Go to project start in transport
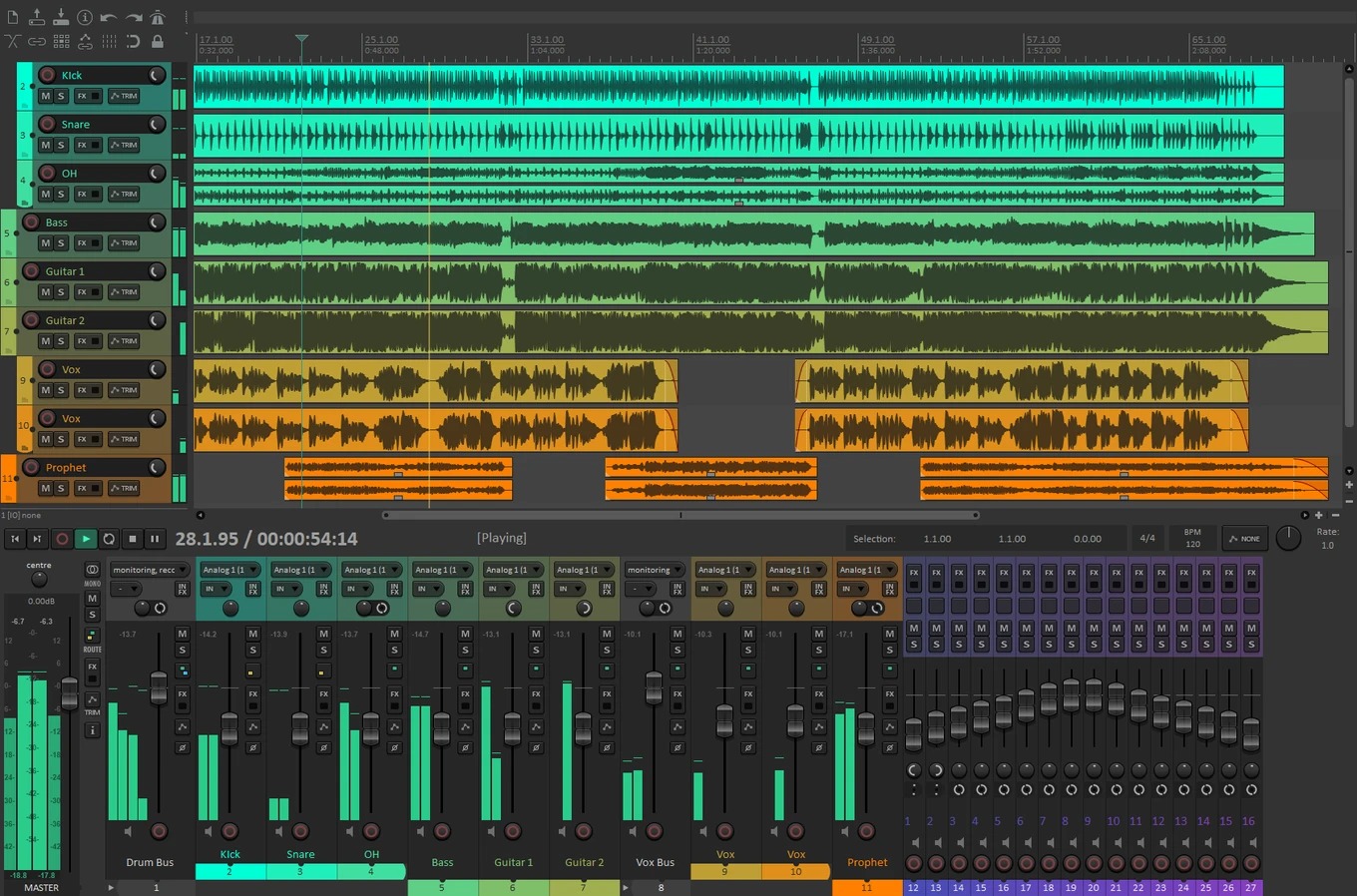This screenshot has width=1357, height=896. pos(15,539)
